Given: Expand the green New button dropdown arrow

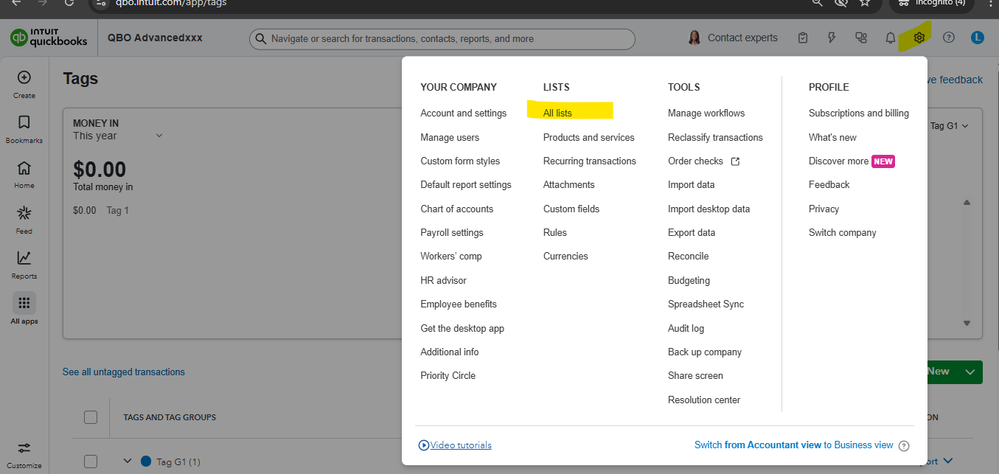Looking at the screenshot, I should click(x=969, y=371).
